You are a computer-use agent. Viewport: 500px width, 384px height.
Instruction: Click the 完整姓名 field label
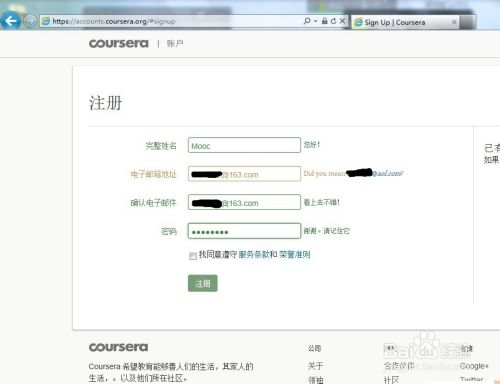click(x=161, y=146)
